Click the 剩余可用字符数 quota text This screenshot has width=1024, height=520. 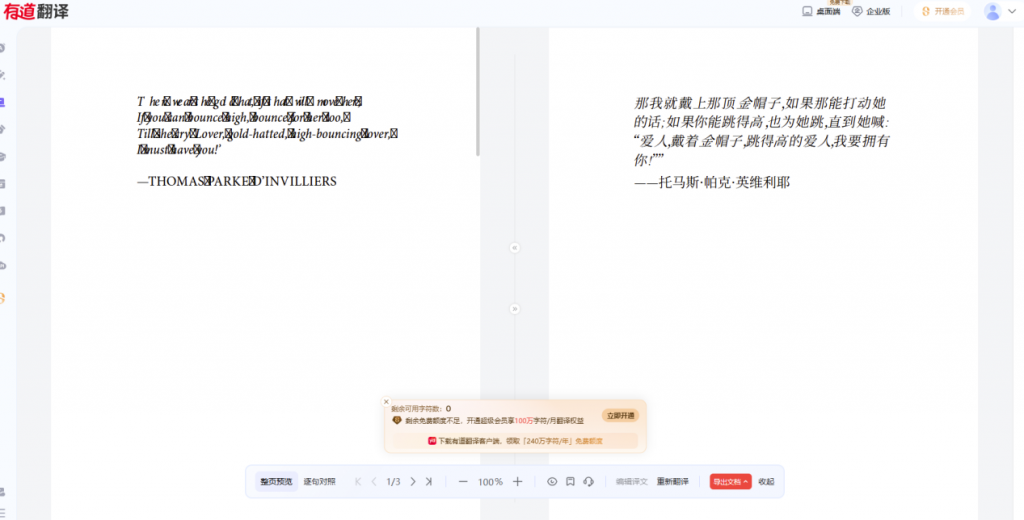coord(421,408)
